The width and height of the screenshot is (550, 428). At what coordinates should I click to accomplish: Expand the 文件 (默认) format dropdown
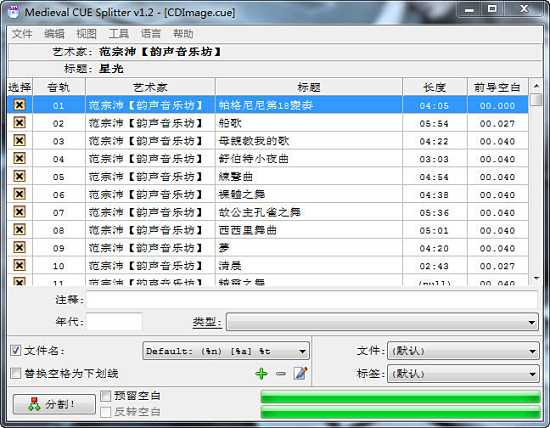[463, 351]
